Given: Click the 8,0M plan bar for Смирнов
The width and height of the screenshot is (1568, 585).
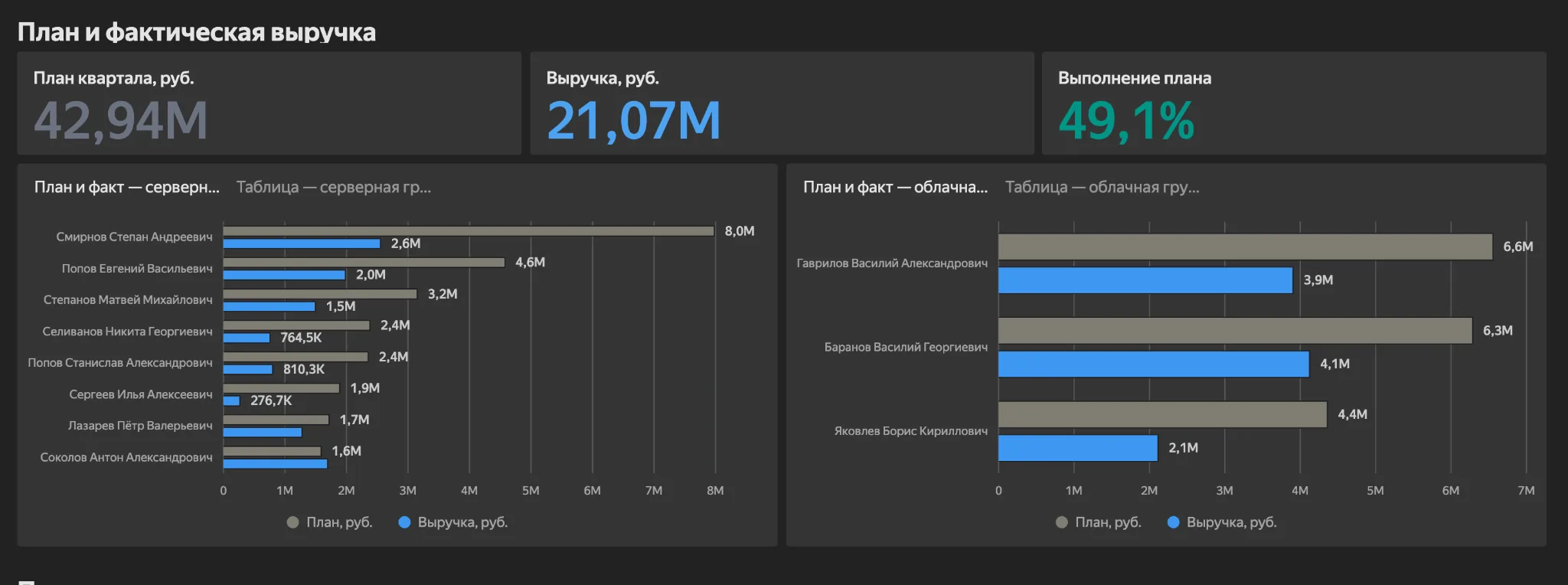Looking at the screenshot, I should [x=469, y=230].
